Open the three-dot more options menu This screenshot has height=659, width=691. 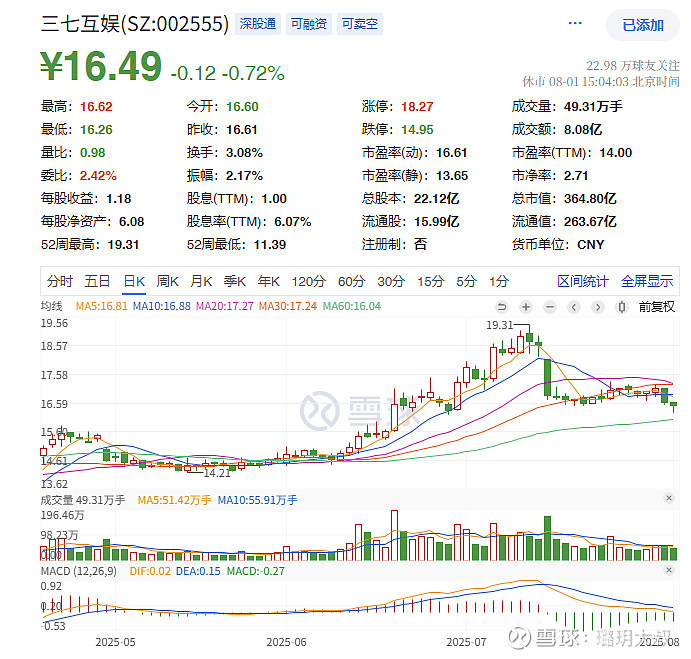pyautogui.click(x=575, y=23)
